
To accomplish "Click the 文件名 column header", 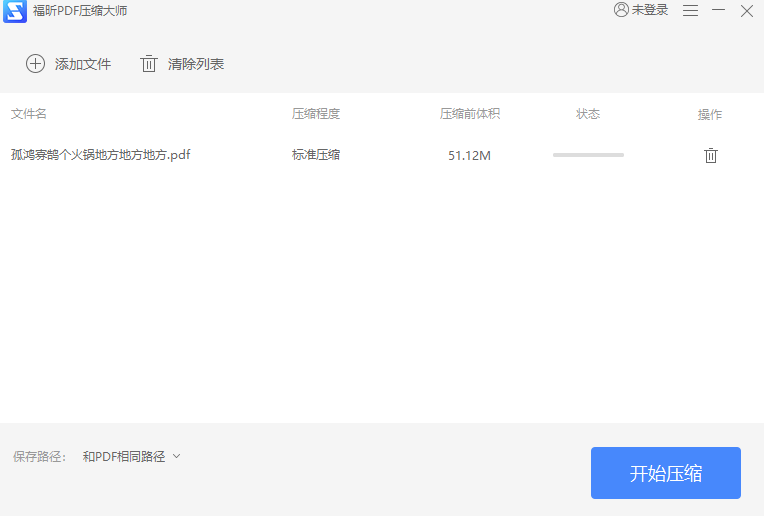I will (x=29, y=114).
